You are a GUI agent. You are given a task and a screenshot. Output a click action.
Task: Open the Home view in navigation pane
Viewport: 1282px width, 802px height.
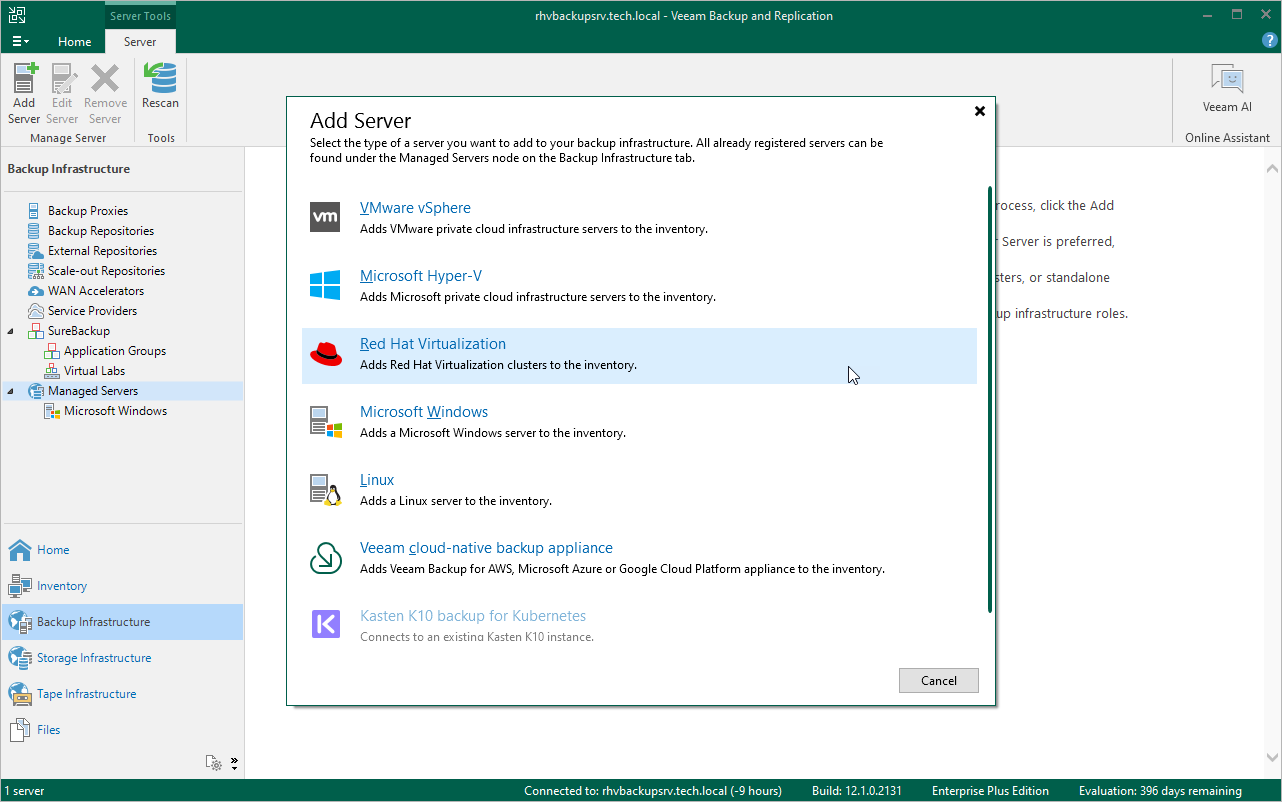(x=53, y=550)
